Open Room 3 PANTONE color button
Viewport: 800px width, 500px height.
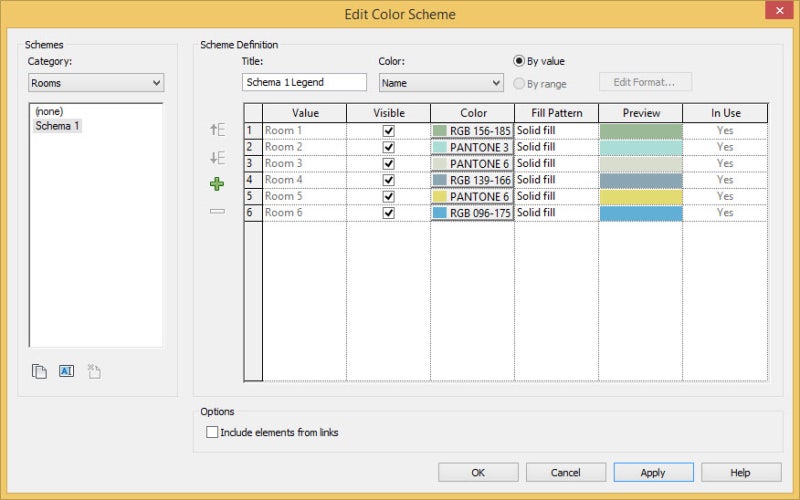(x=472, y=163)
